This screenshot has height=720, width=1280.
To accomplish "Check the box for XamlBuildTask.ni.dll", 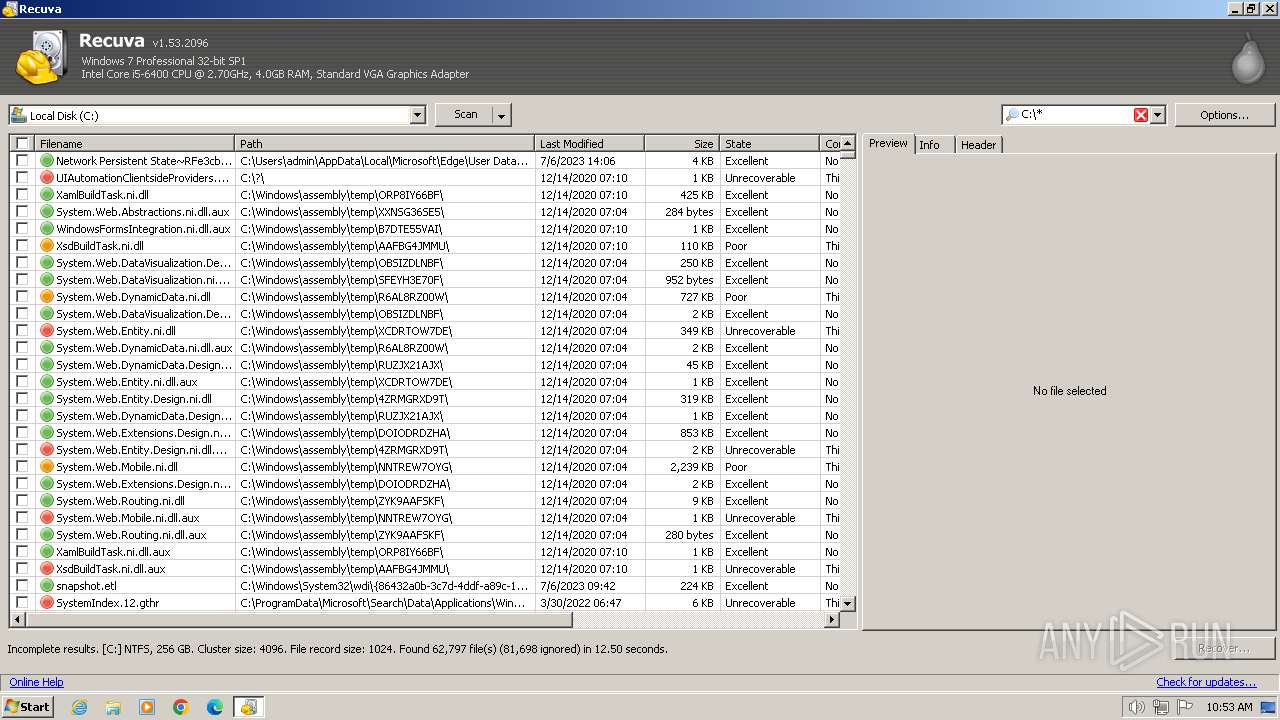I will [22, 195].
